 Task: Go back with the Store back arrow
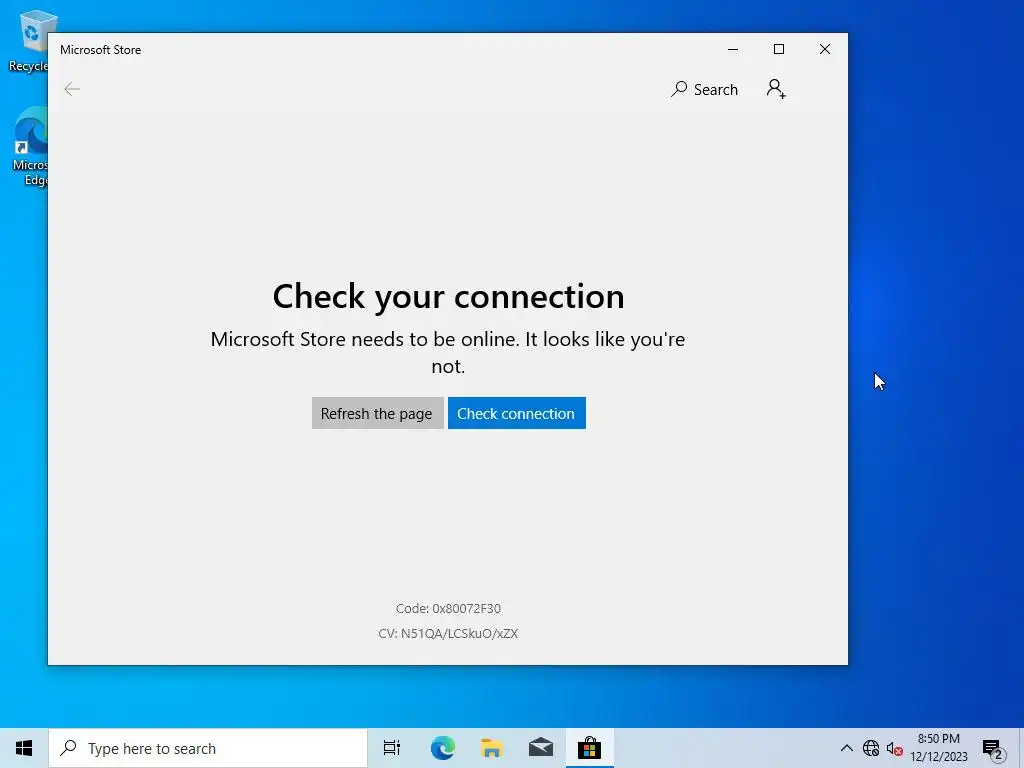pyautogui.click(x=72, y=89)
